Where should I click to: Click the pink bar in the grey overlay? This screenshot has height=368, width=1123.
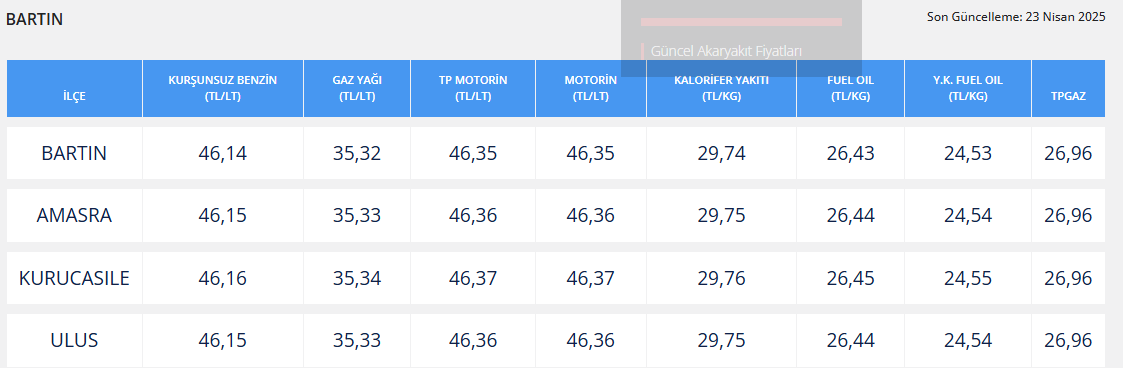[741, 22]
